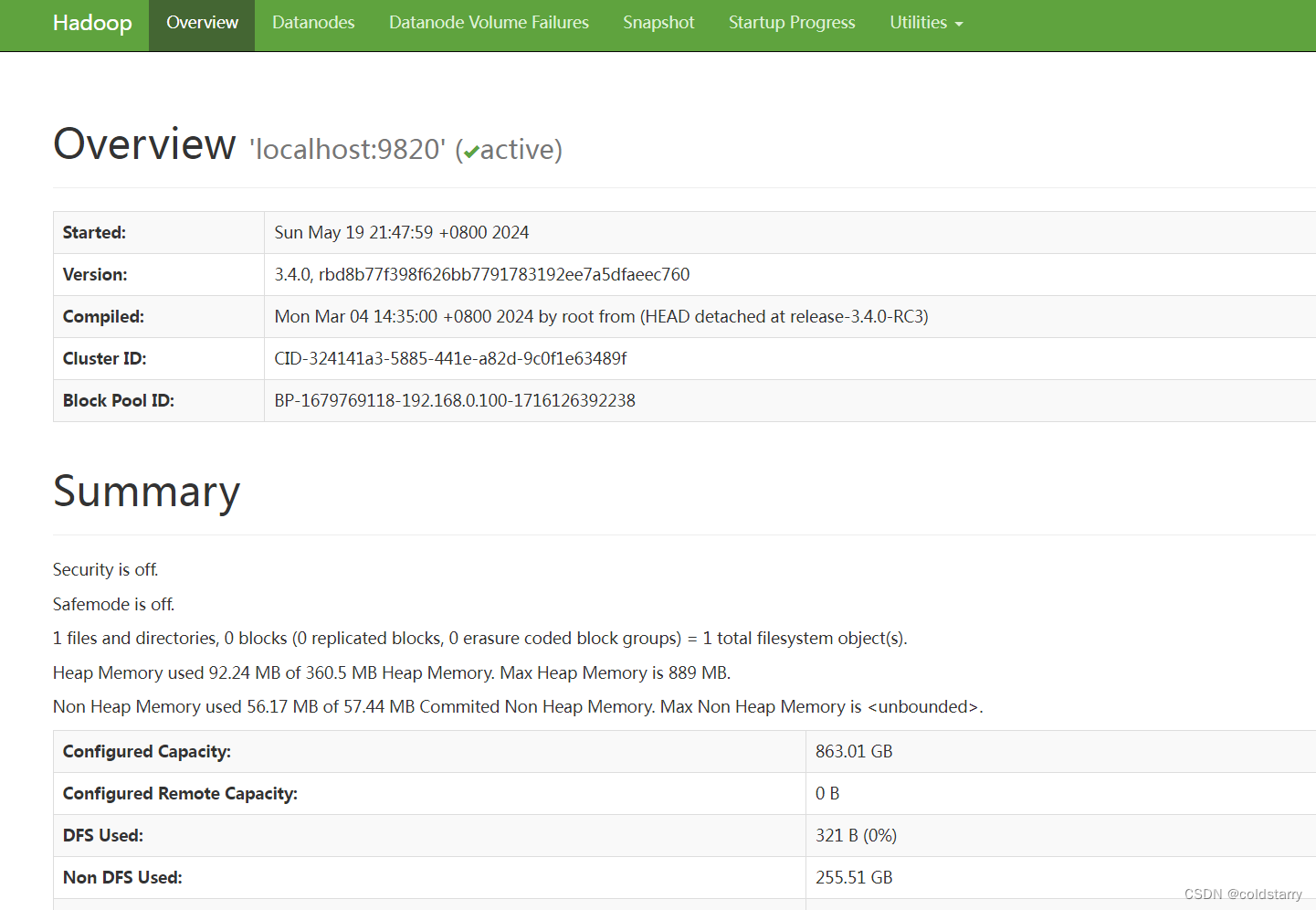
Task: Click the 863.01 GB capacity value
Action: point(854,751)
